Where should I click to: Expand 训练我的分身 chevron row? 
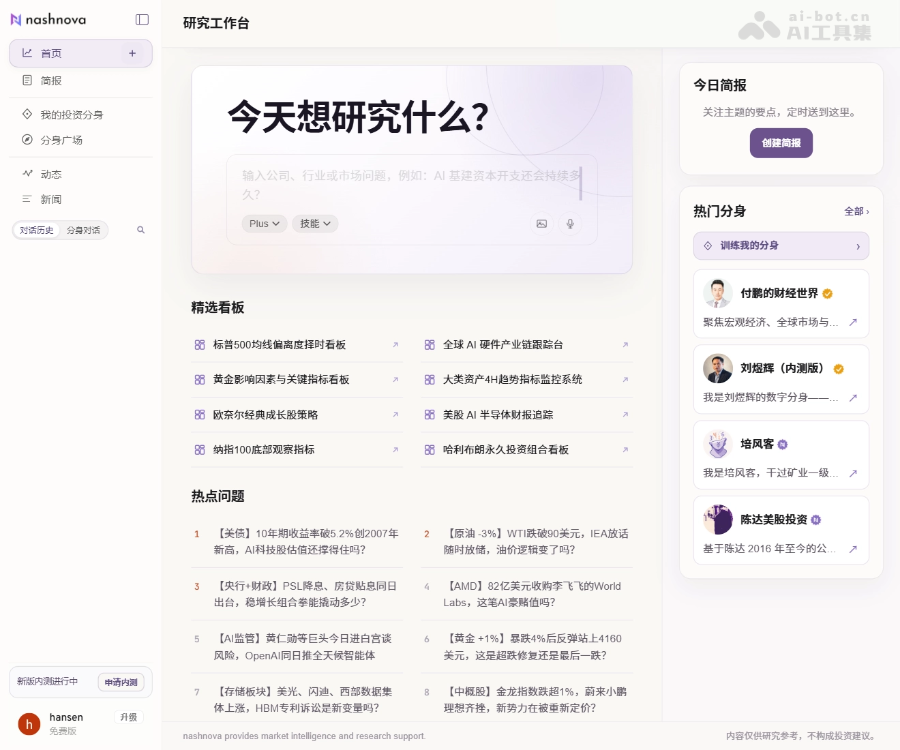pos(781,246)
